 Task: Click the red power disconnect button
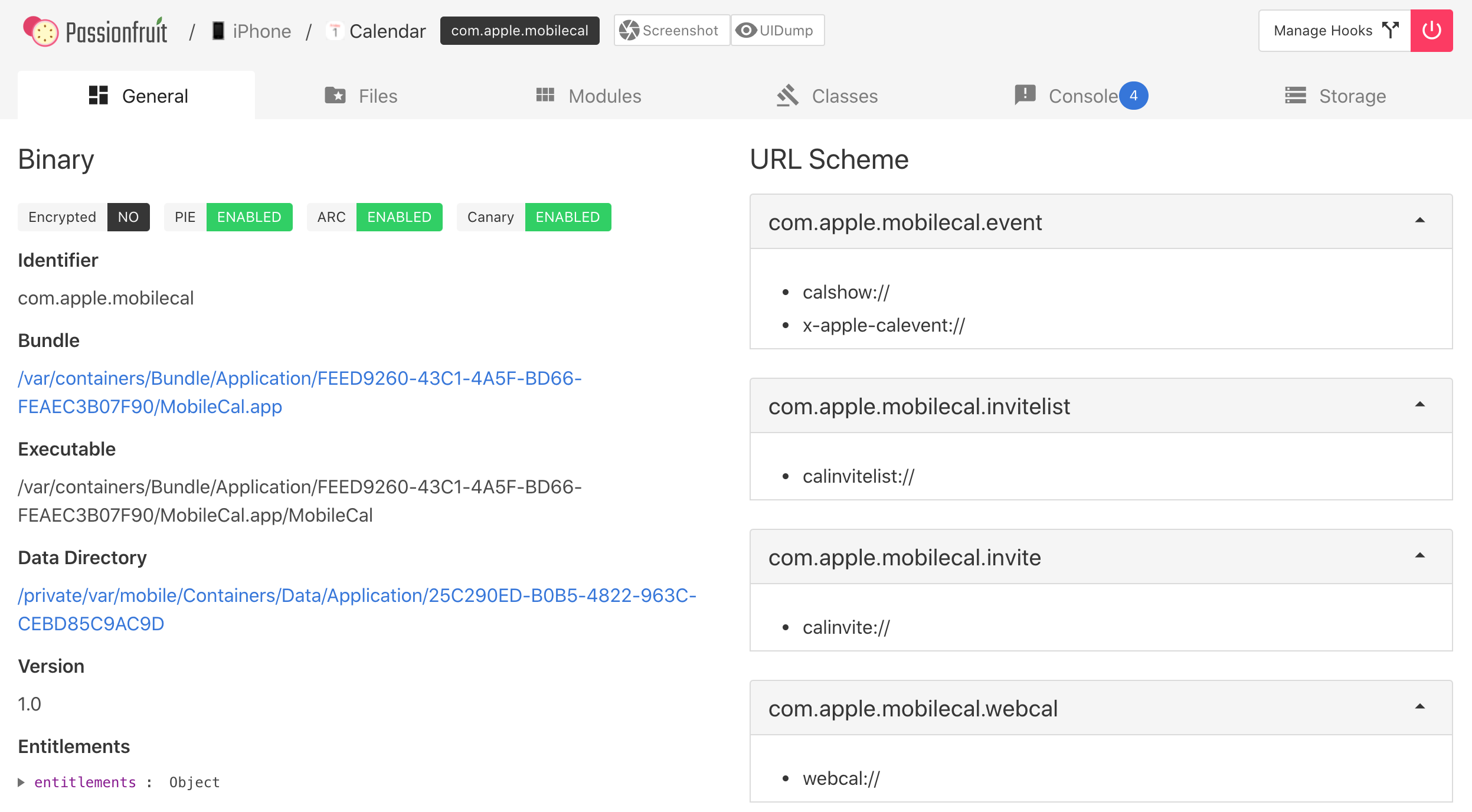point(1431,31)
